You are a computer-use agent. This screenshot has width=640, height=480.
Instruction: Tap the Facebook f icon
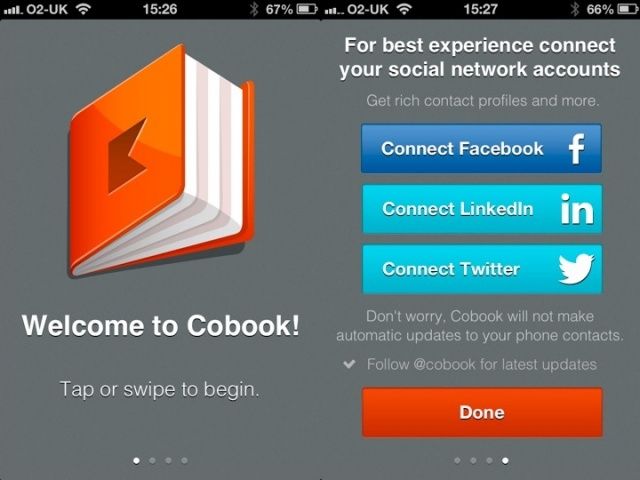click(x=577, y=149)
